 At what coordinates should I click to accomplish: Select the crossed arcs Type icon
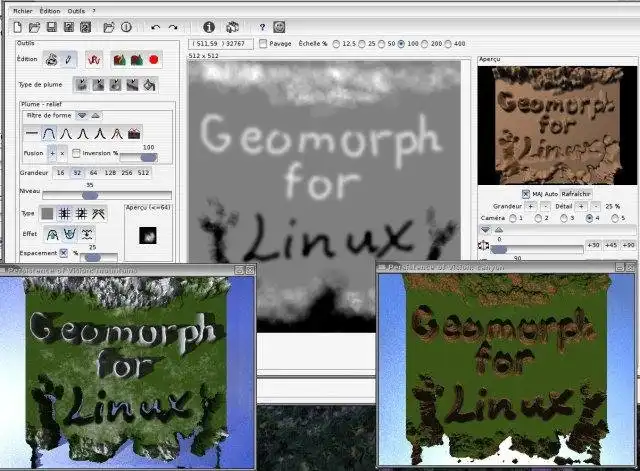coord(99,213)
